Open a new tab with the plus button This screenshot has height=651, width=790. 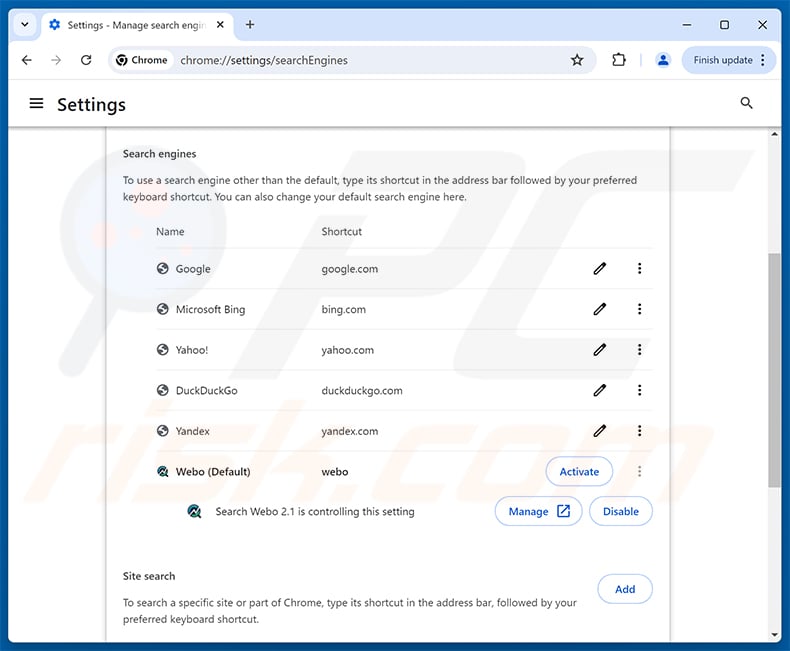coord(250,24)
